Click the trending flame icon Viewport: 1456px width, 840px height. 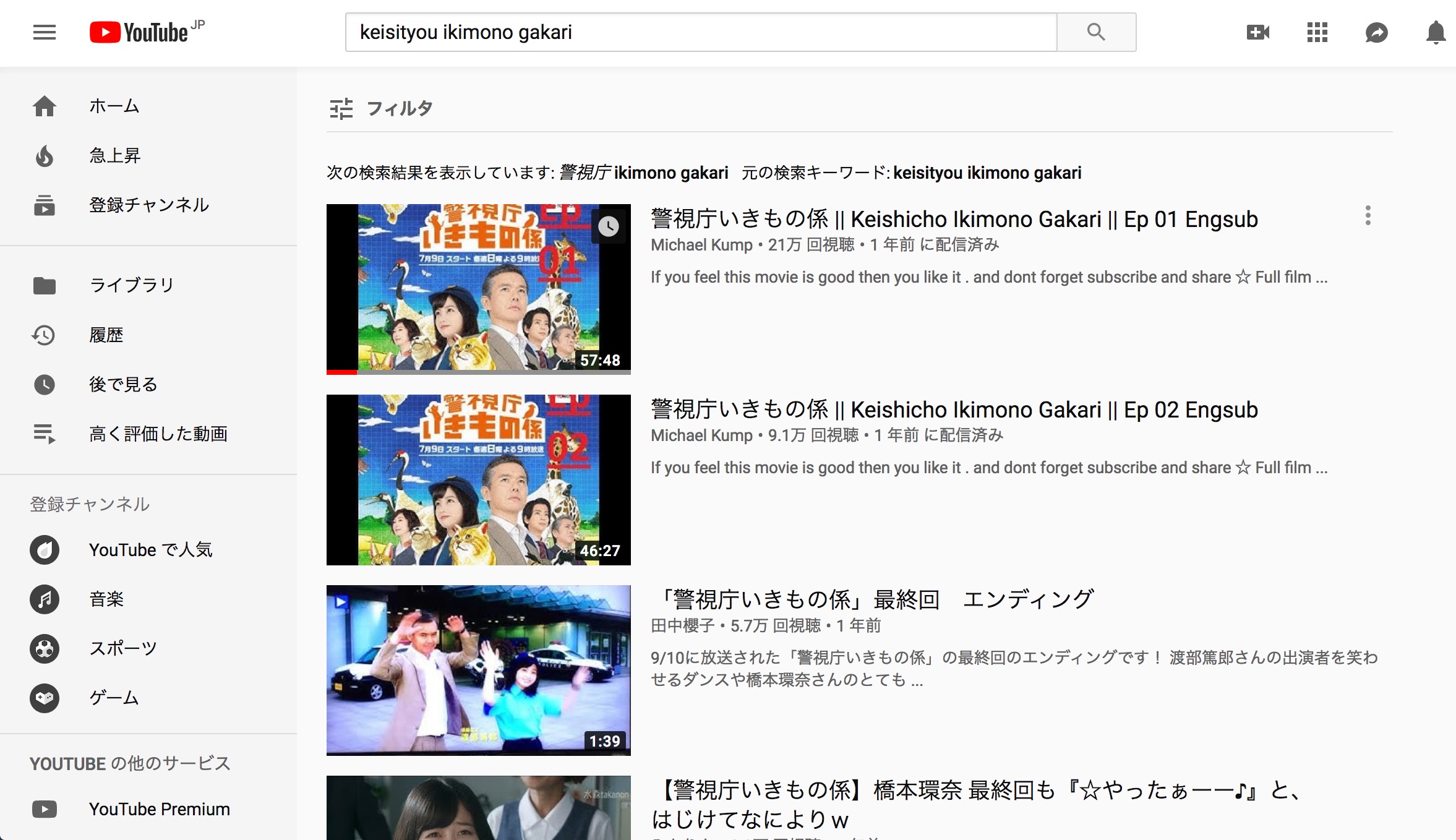click(x=45, y=156)
